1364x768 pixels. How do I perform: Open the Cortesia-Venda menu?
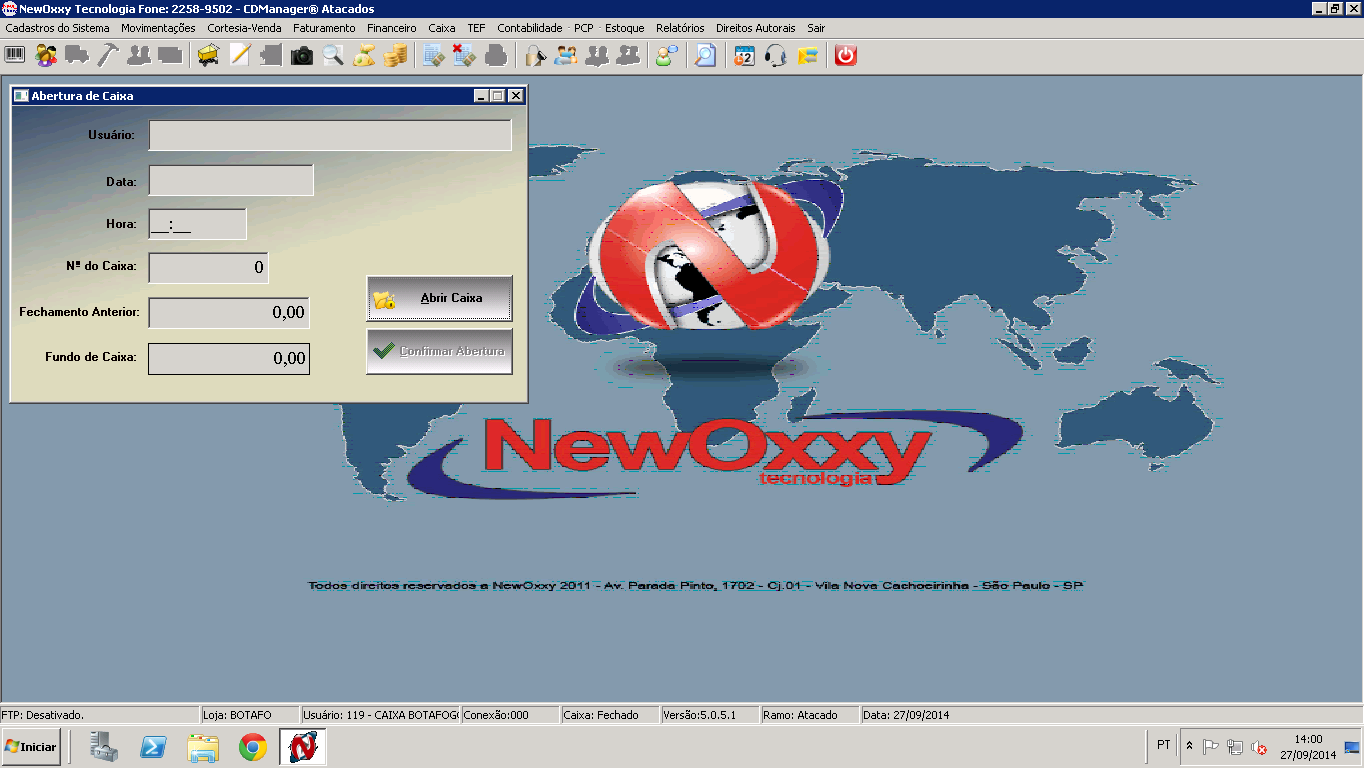pos(244,28)
